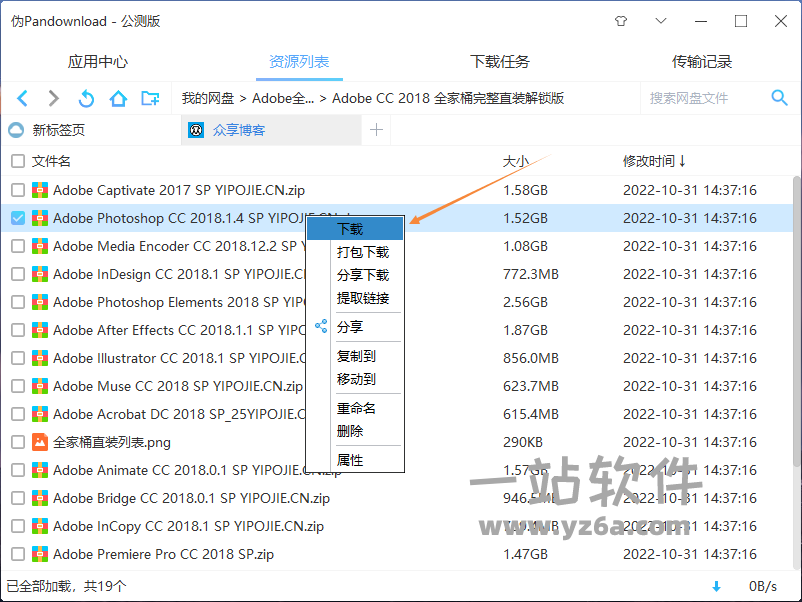Click the zip icon of Adobe Media Encoder
Screen dimensions: 802x602
click(x=40, y=246)
